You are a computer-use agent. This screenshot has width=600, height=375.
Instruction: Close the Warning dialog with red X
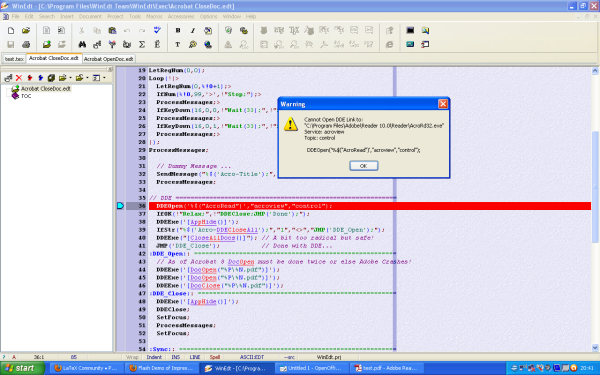(443, 104)
